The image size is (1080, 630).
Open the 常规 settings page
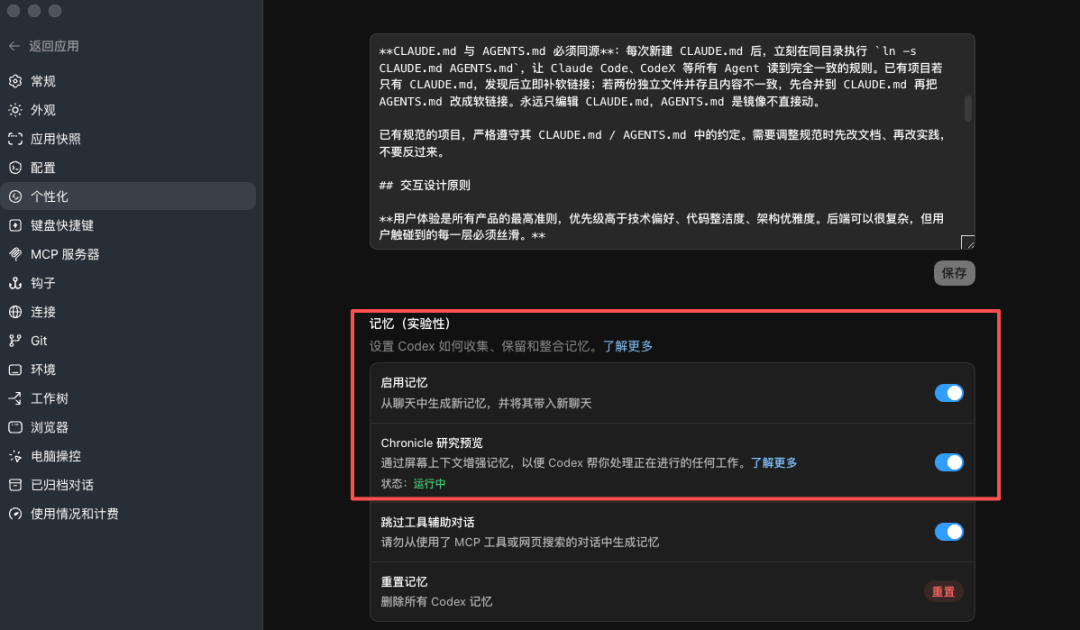click(x=128, y=81)
